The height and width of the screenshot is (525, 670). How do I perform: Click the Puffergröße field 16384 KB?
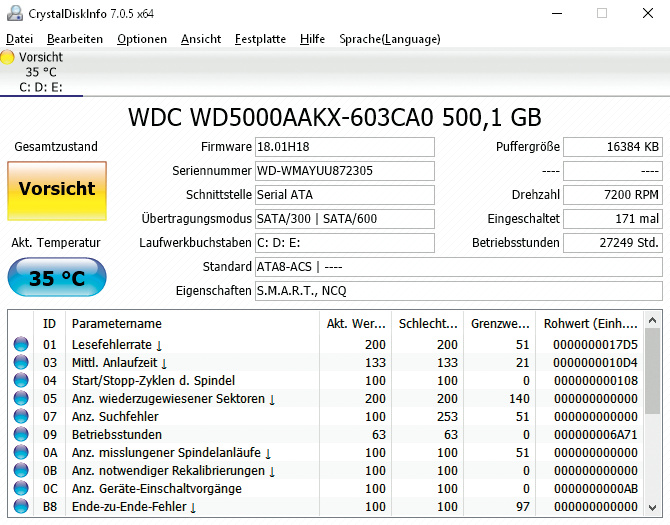click(x=613, y=147)
